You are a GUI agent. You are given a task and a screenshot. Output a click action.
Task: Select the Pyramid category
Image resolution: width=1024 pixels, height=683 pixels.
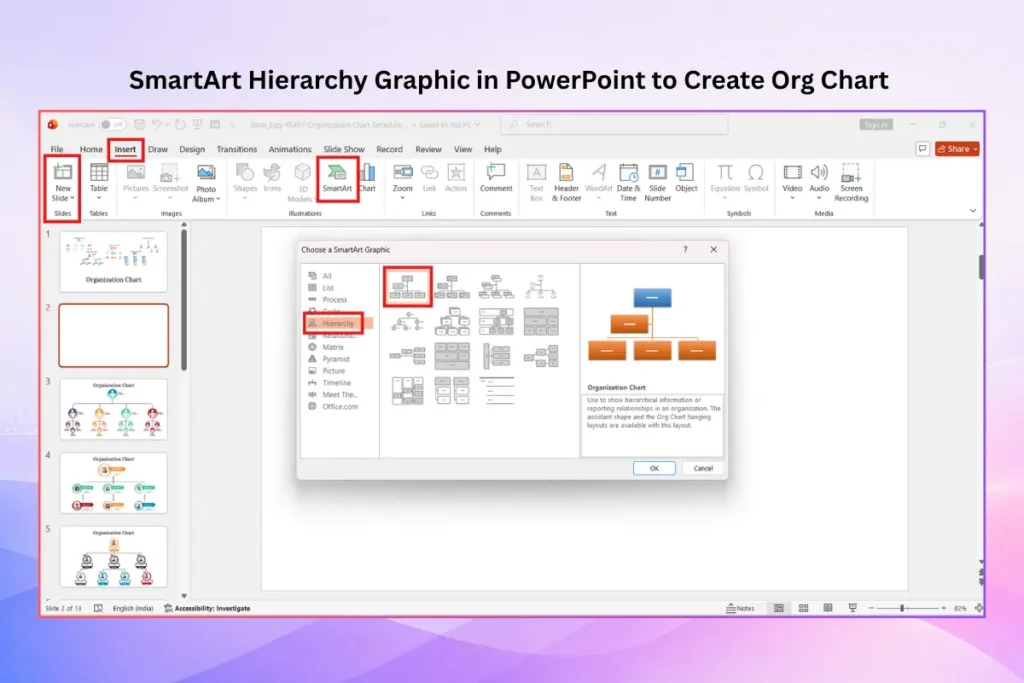336,359
